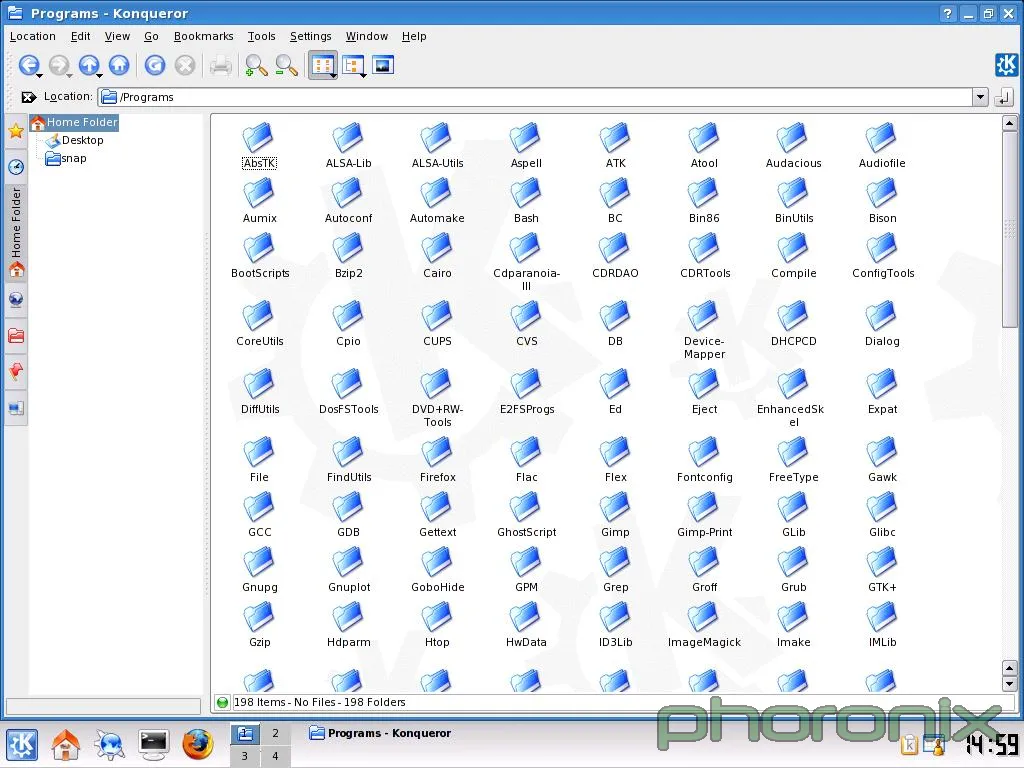Reload the current folder view
The width and height of the screenshot is (1024, 768).
(155, 65)
